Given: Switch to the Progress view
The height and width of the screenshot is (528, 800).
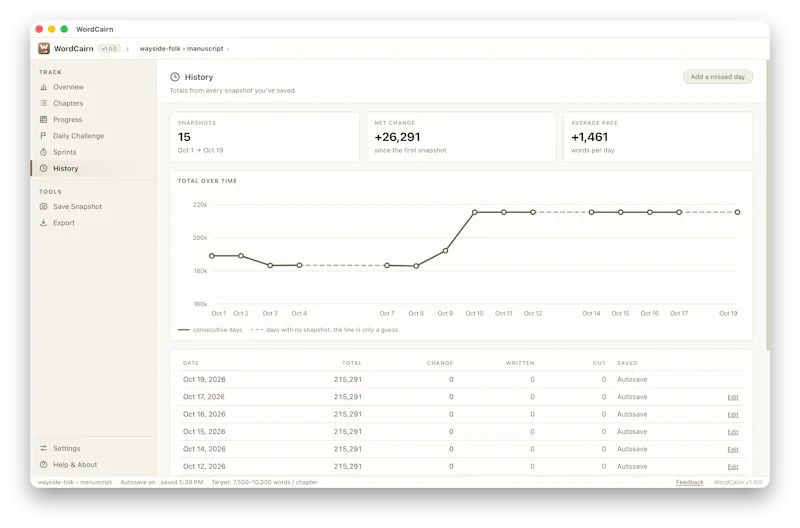Looking at the screenshot, I should tap(93, 120).
